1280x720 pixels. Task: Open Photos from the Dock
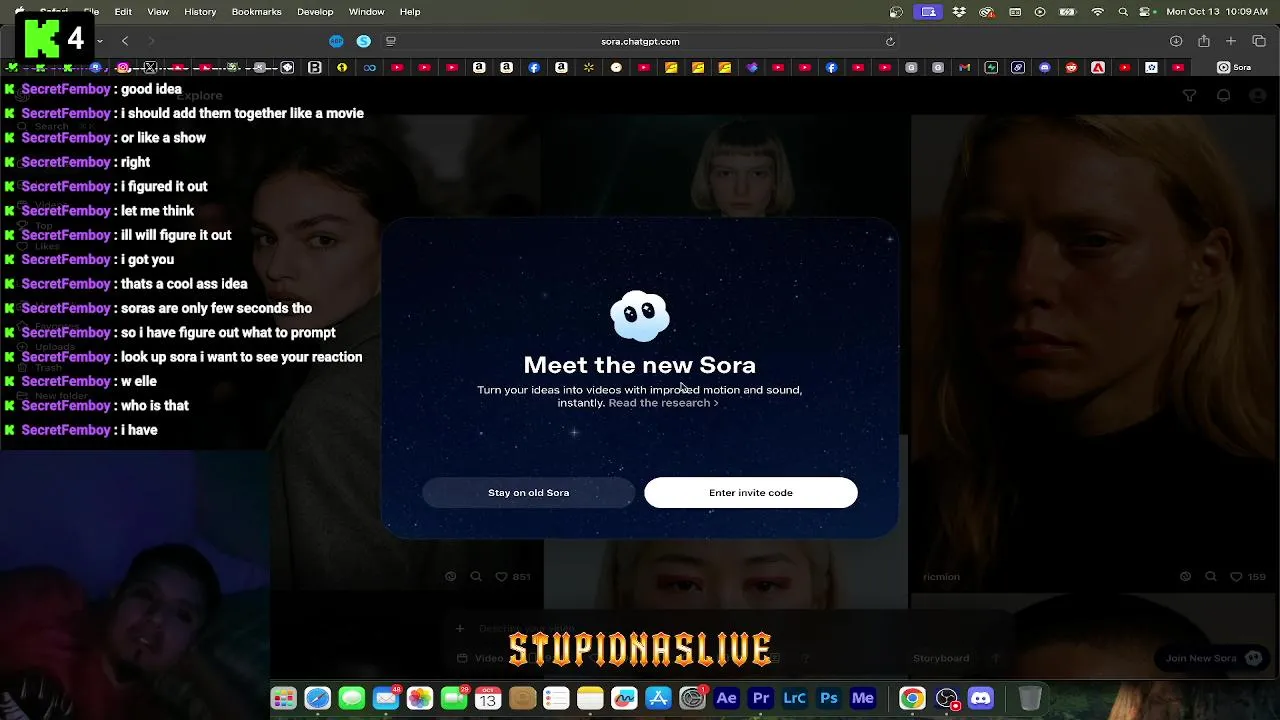(x=420, y=698)
